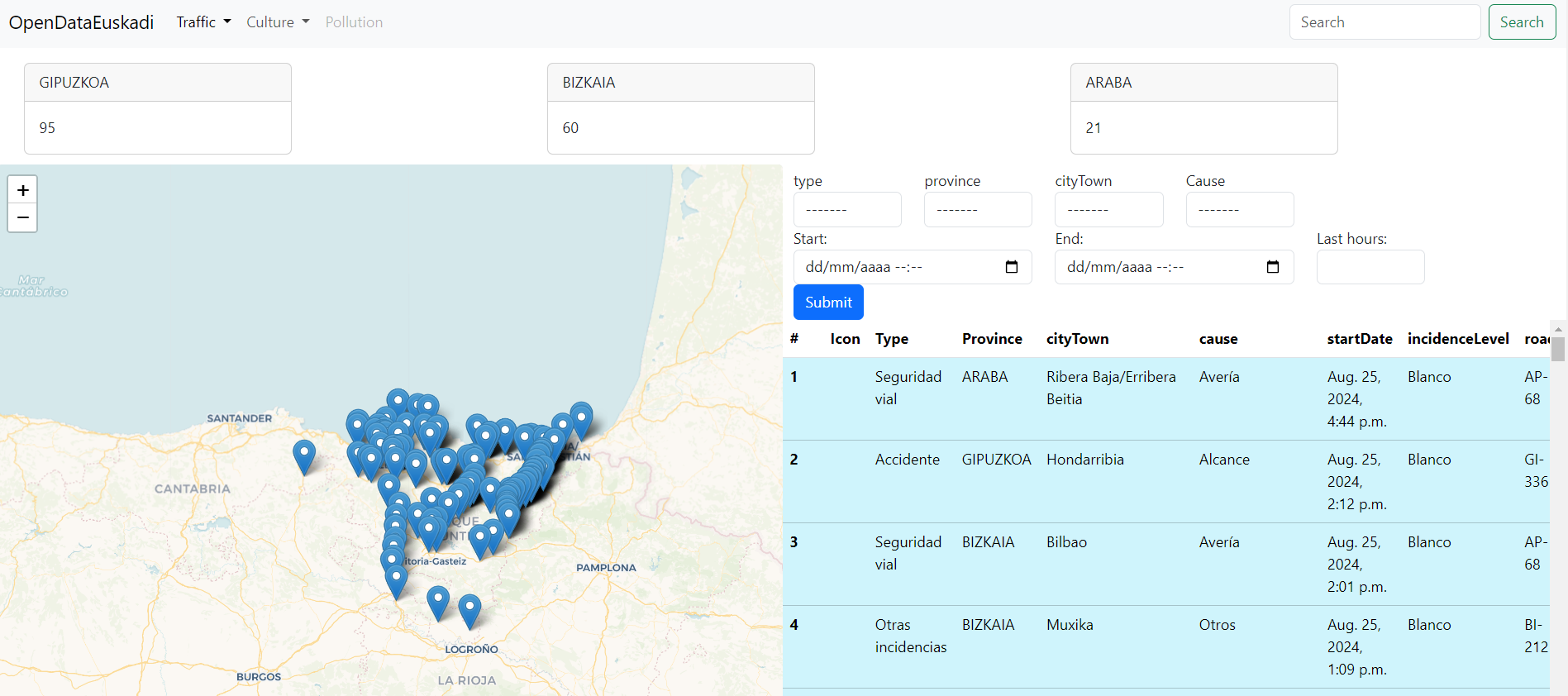Click the map marker near Cantabria

click(x=304, y=457)
